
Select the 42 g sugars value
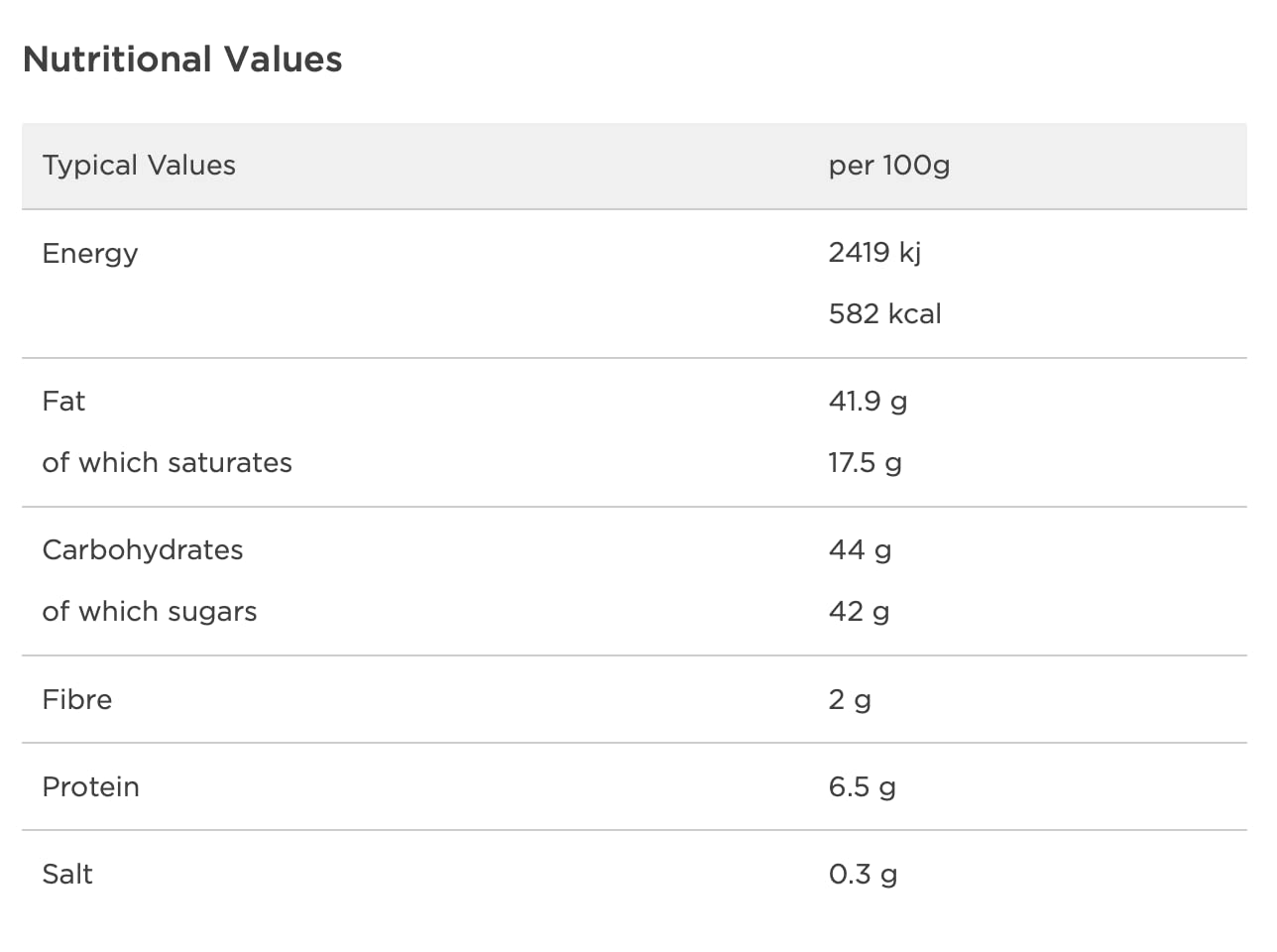click(859, 611)
